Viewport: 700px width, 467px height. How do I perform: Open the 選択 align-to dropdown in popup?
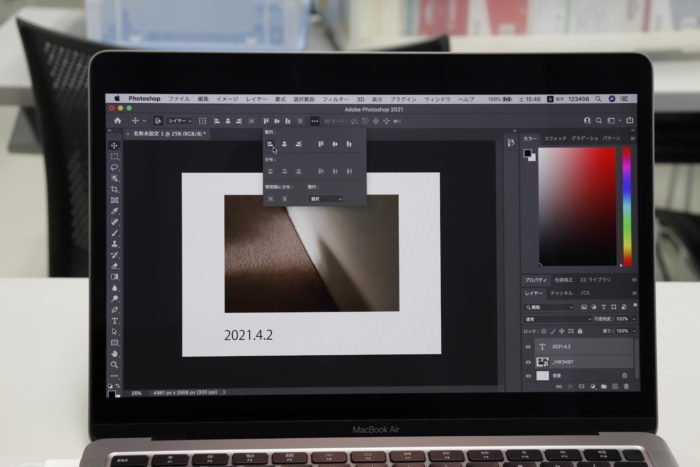[326, 199]
